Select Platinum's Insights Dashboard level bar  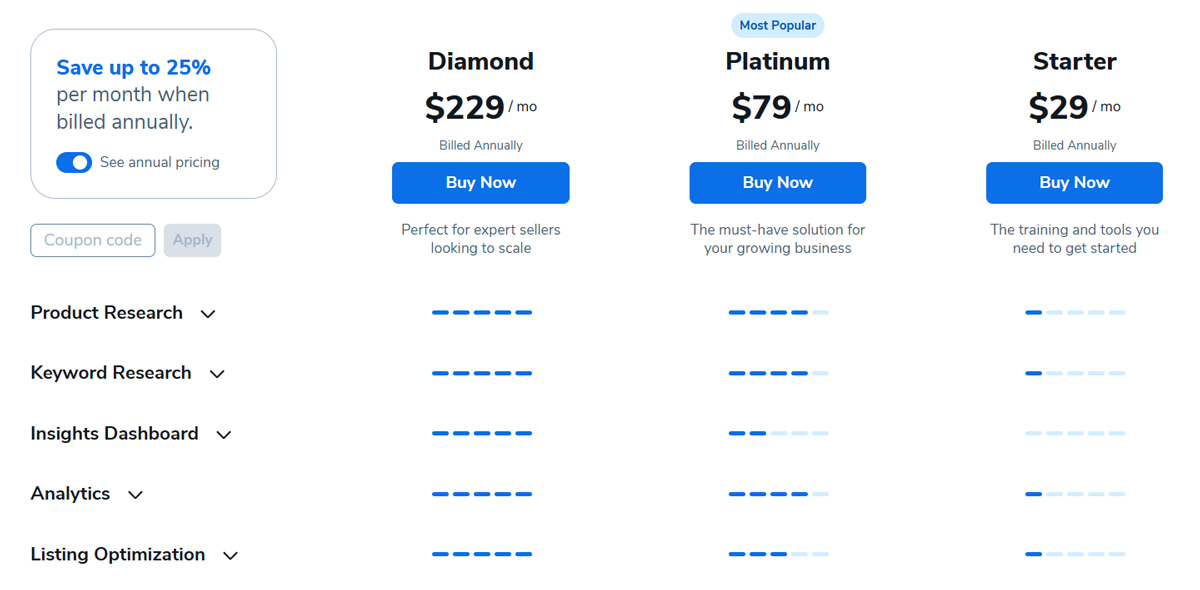coord(779,433)
